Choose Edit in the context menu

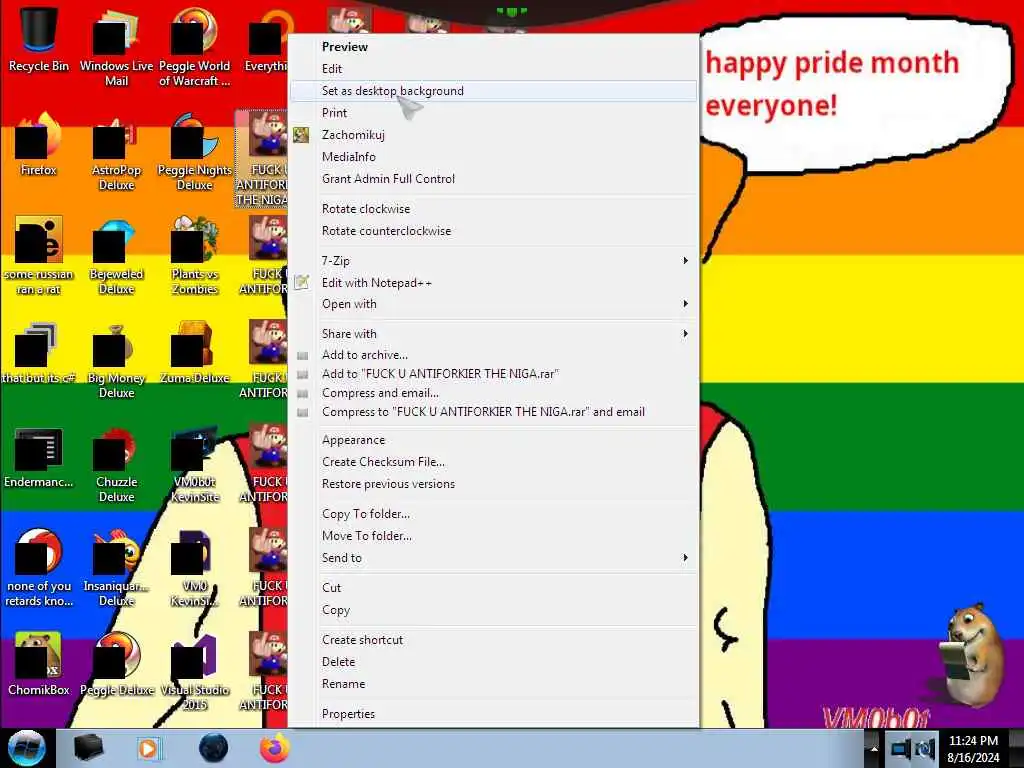493,69
